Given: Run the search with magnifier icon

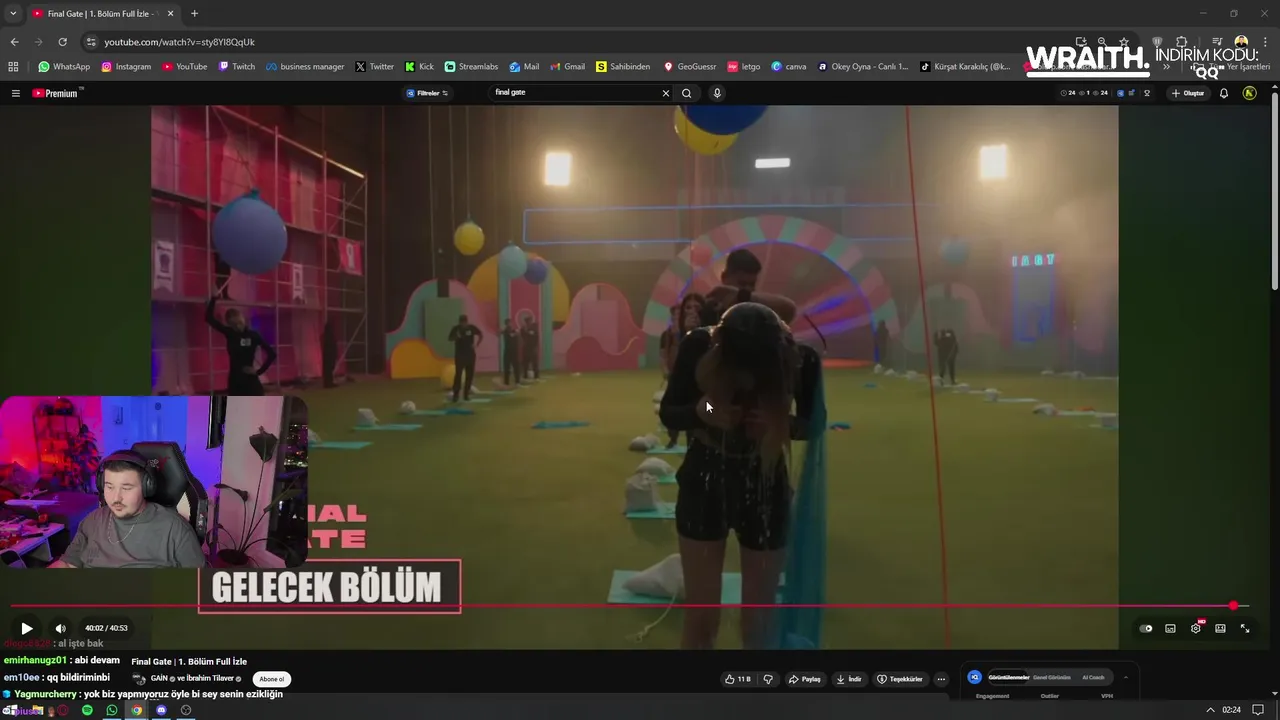Looking at the screenshot, I should (686, 93).
